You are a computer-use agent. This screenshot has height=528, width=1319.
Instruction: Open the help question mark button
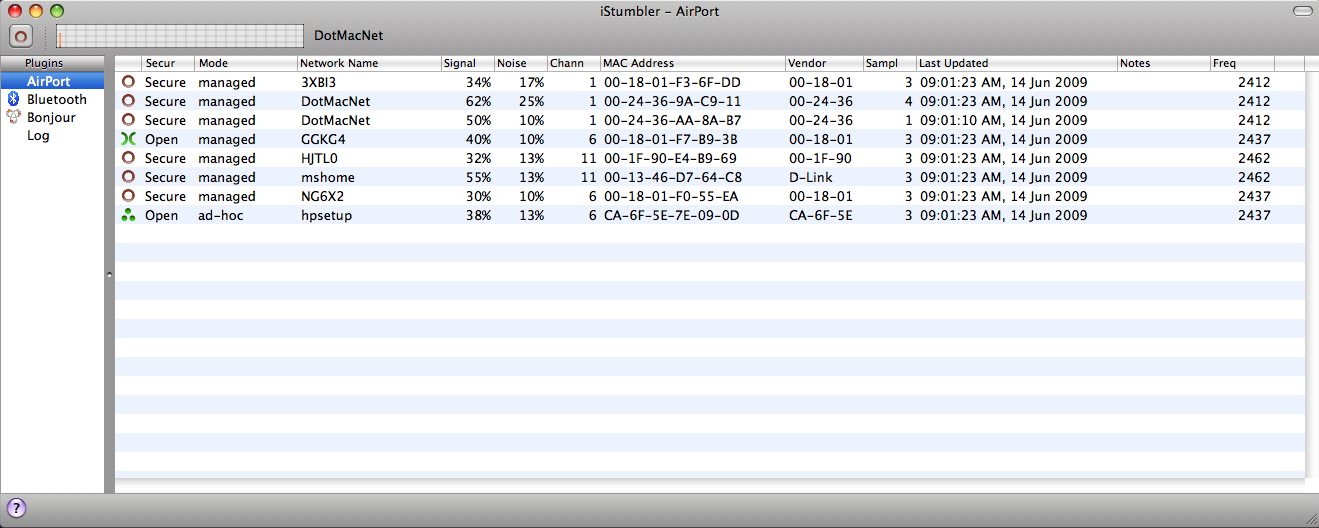click(17, 507)
